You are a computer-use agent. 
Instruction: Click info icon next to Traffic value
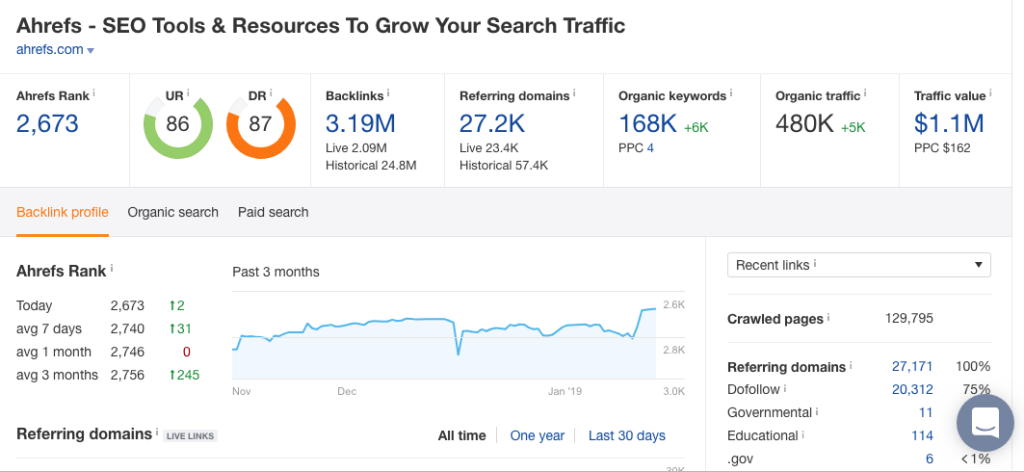(x=990, y=93)
